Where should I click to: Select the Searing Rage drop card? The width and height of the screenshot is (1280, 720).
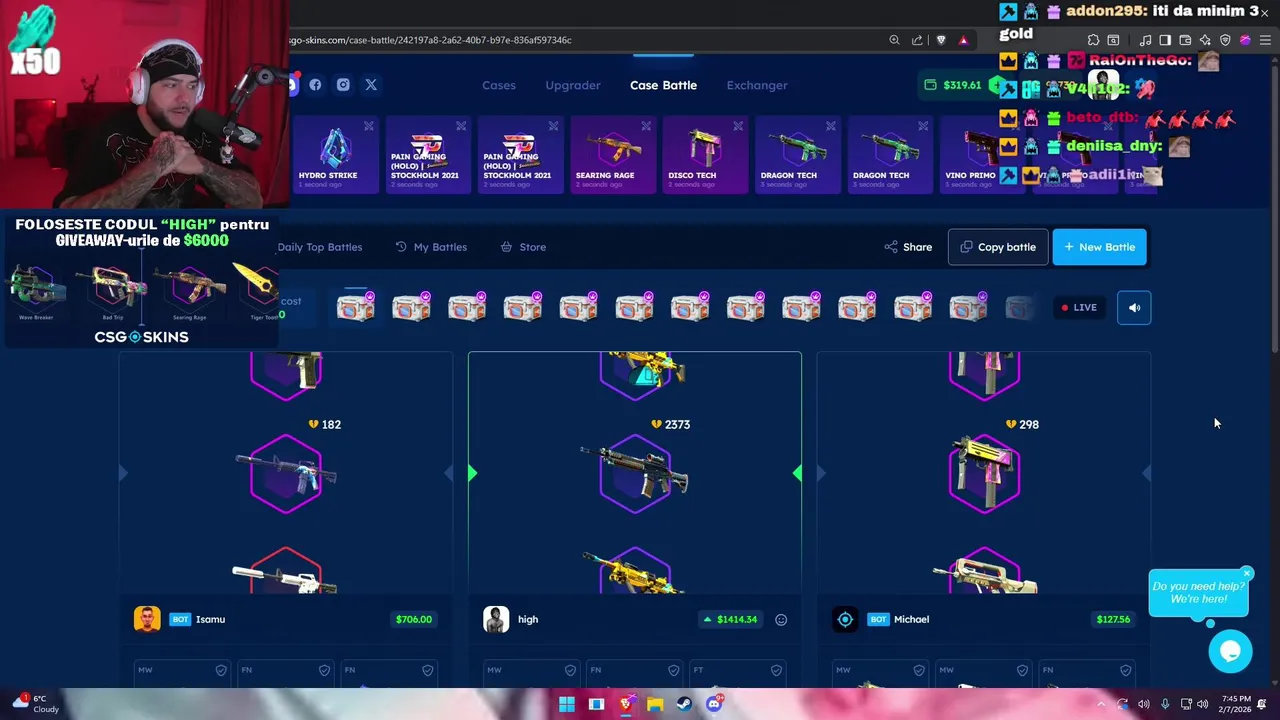pos(613,155)
